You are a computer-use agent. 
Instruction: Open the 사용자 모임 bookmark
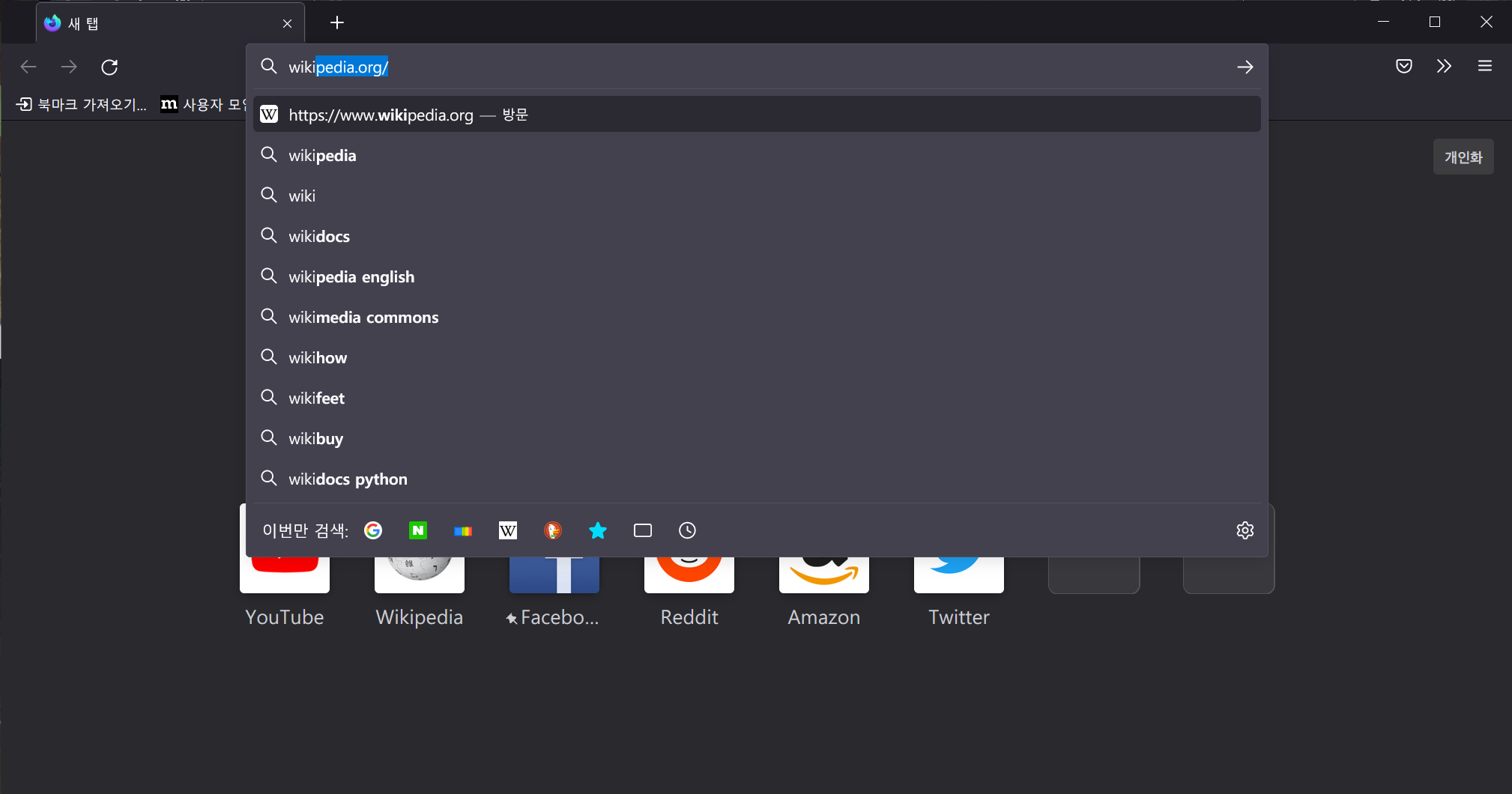point(204,104)
